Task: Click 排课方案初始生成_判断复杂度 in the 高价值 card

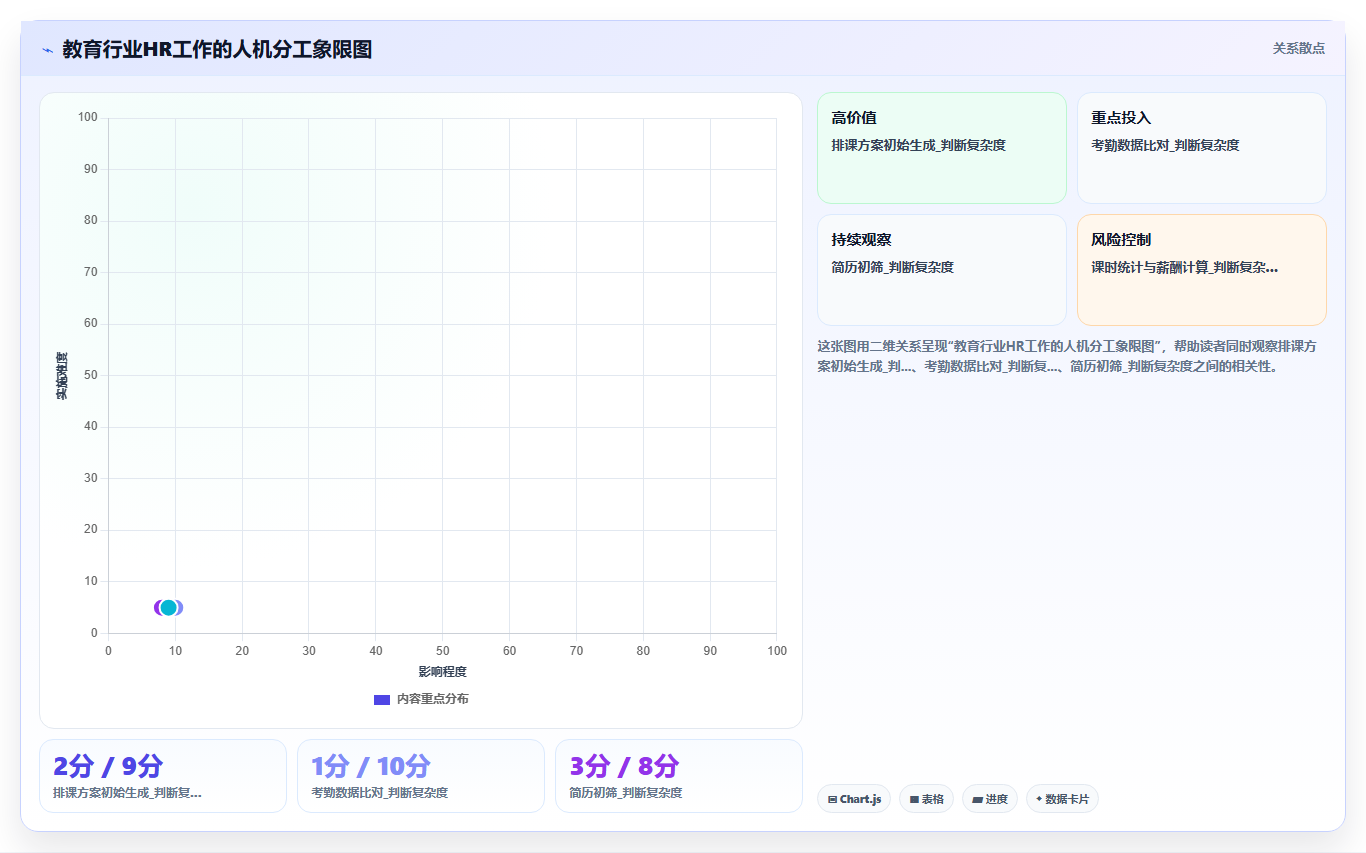Action: pos(918,145)
